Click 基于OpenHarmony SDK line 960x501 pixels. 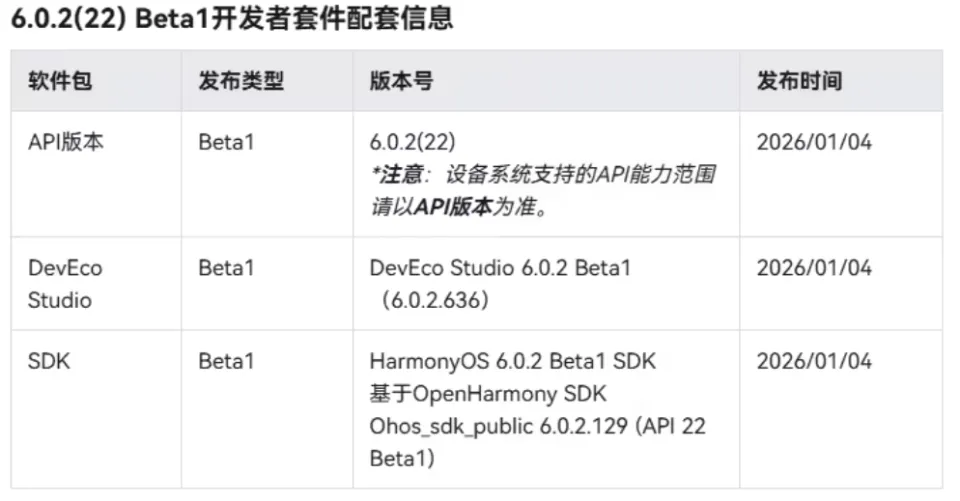488,394
